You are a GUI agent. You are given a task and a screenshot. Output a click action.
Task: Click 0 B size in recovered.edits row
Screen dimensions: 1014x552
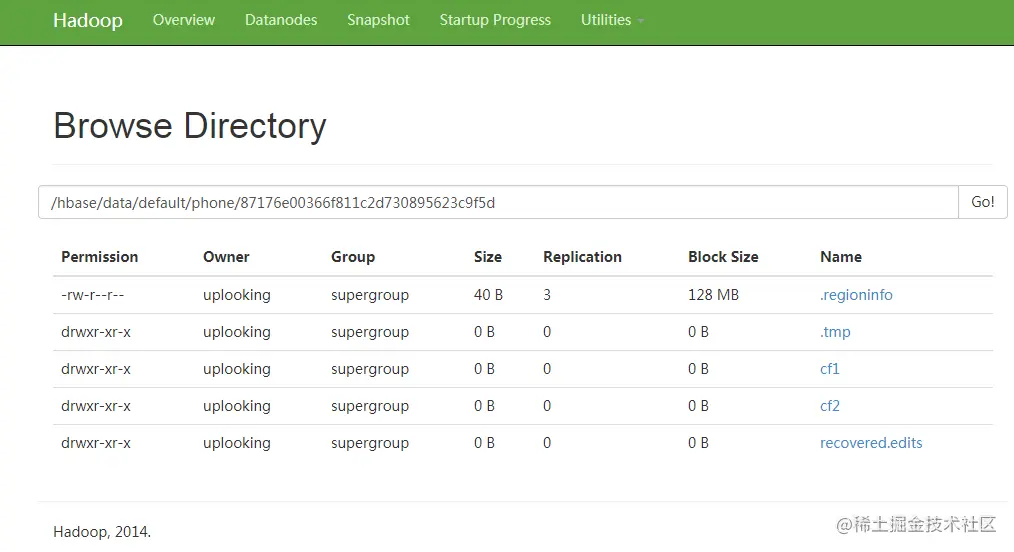[484, 443]
